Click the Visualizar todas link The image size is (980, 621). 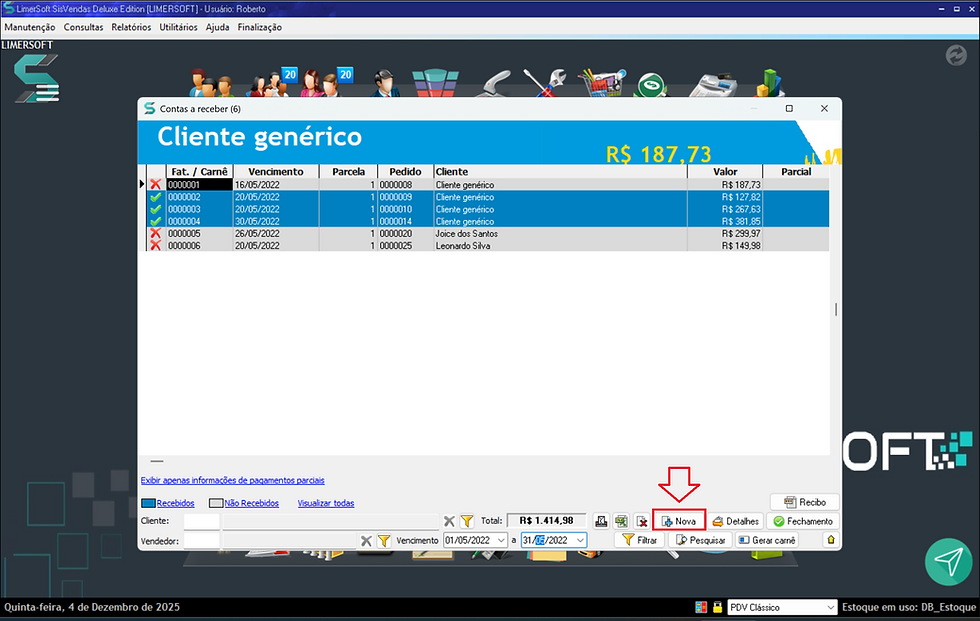(326, 503)
